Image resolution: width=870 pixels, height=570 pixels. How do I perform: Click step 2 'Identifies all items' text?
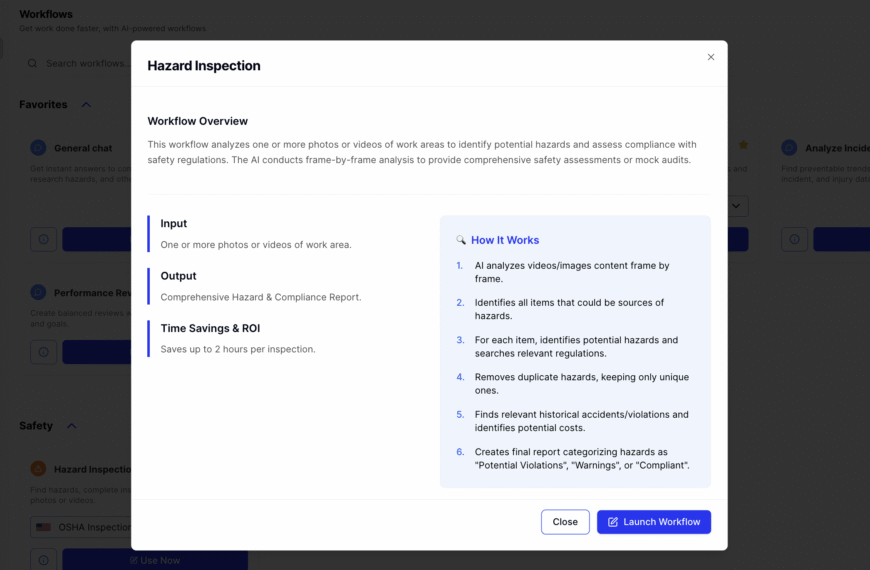[x=569, y=309]
